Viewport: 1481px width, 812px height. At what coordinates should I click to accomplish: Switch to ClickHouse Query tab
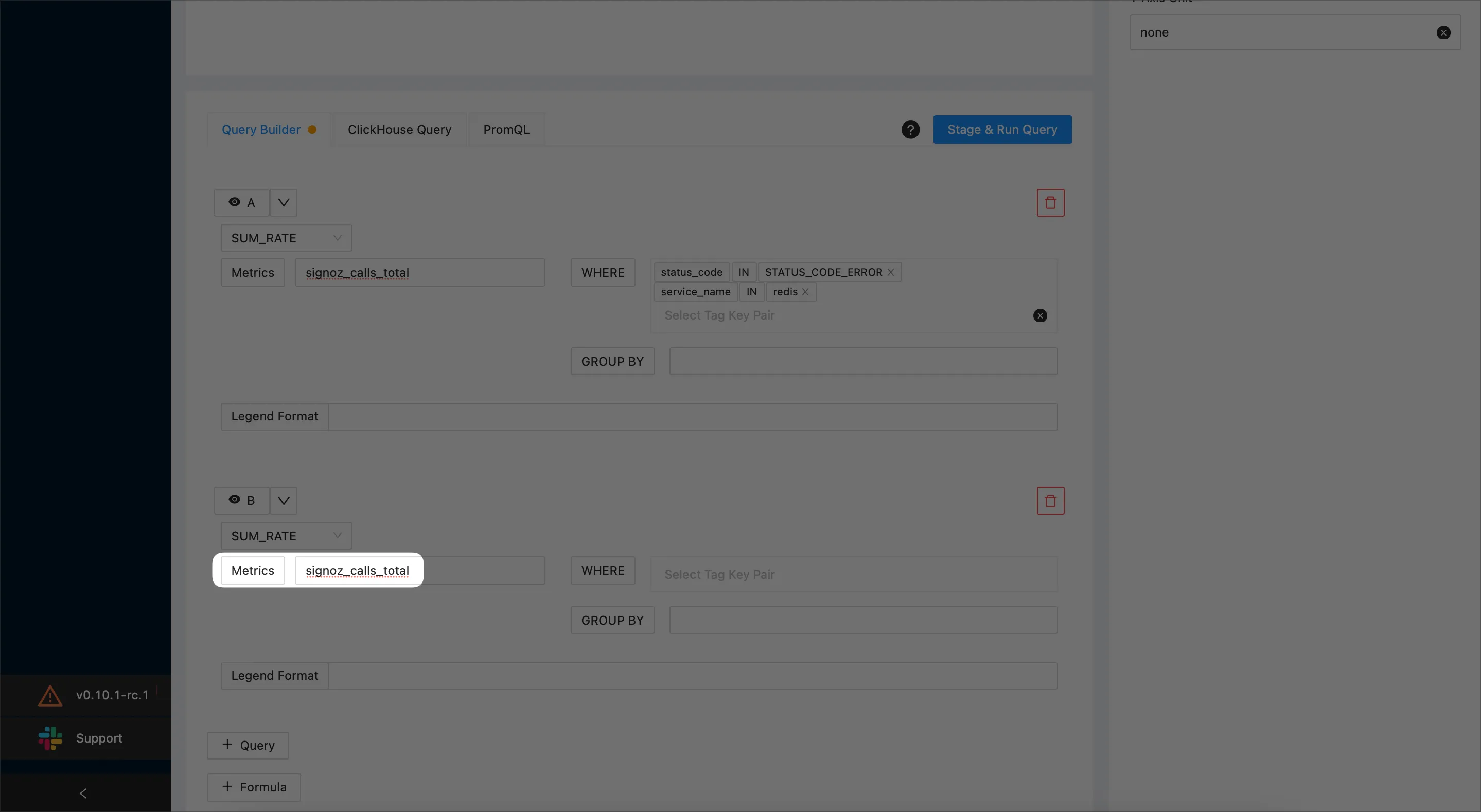tap(399, 129)
